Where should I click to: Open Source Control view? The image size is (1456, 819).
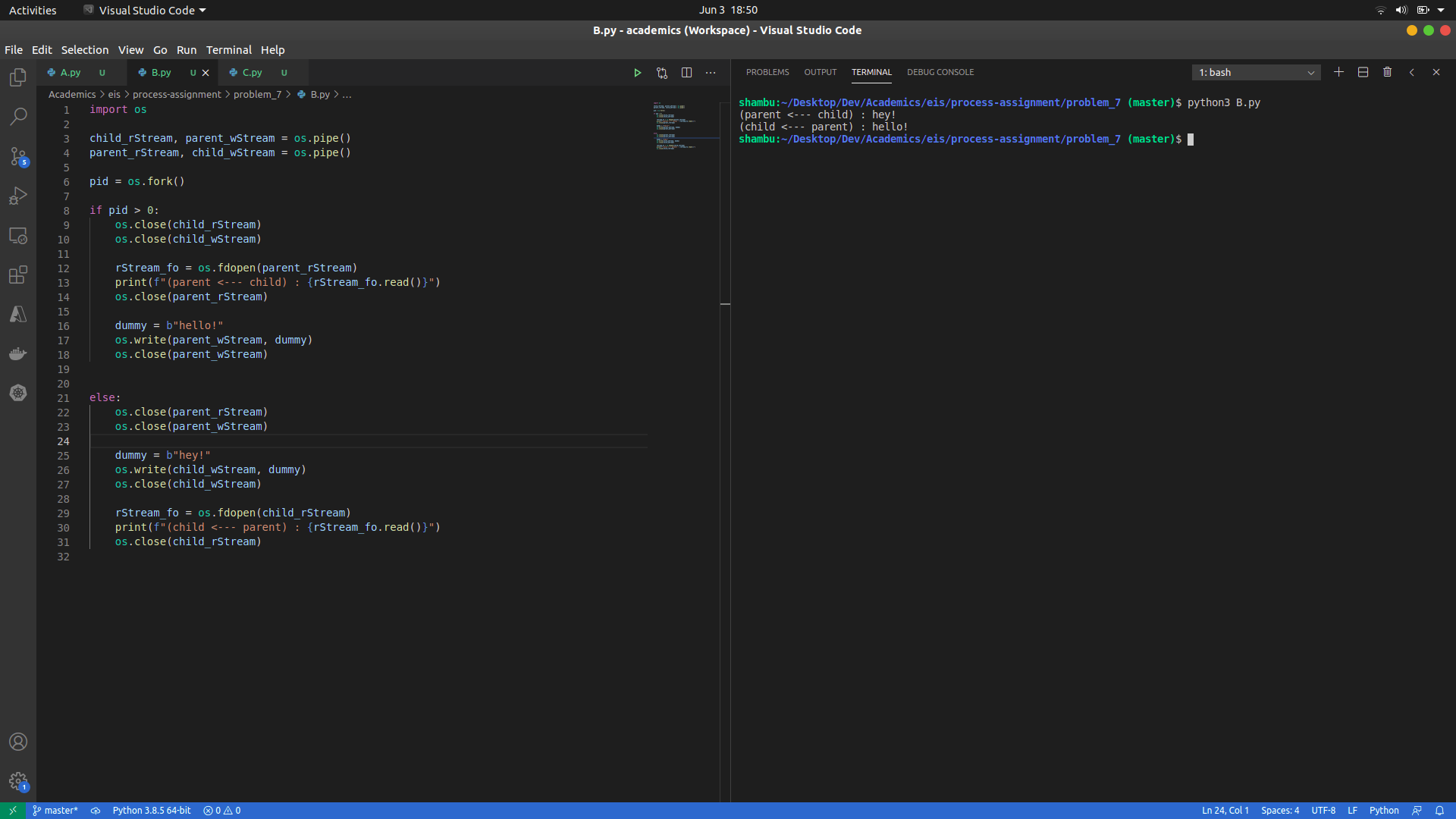[18, 157]
